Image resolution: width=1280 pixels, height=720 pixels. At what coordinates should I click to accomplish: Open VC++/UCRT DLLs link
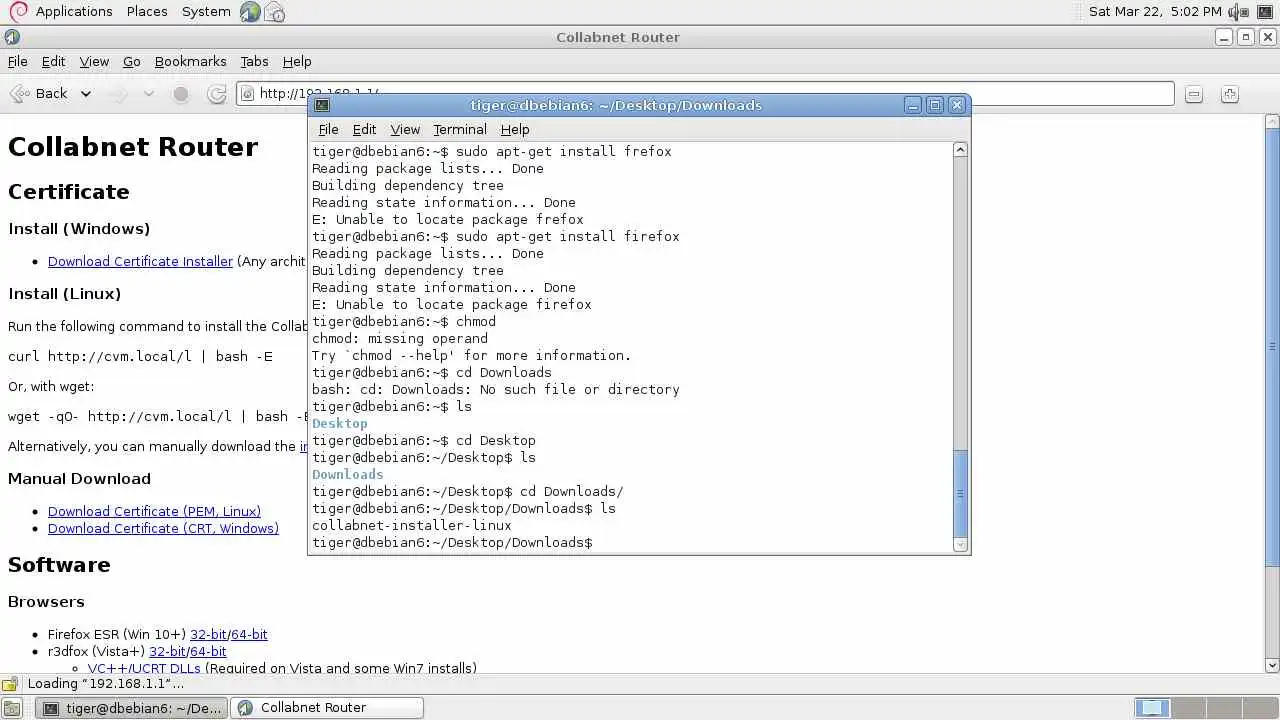144,668
